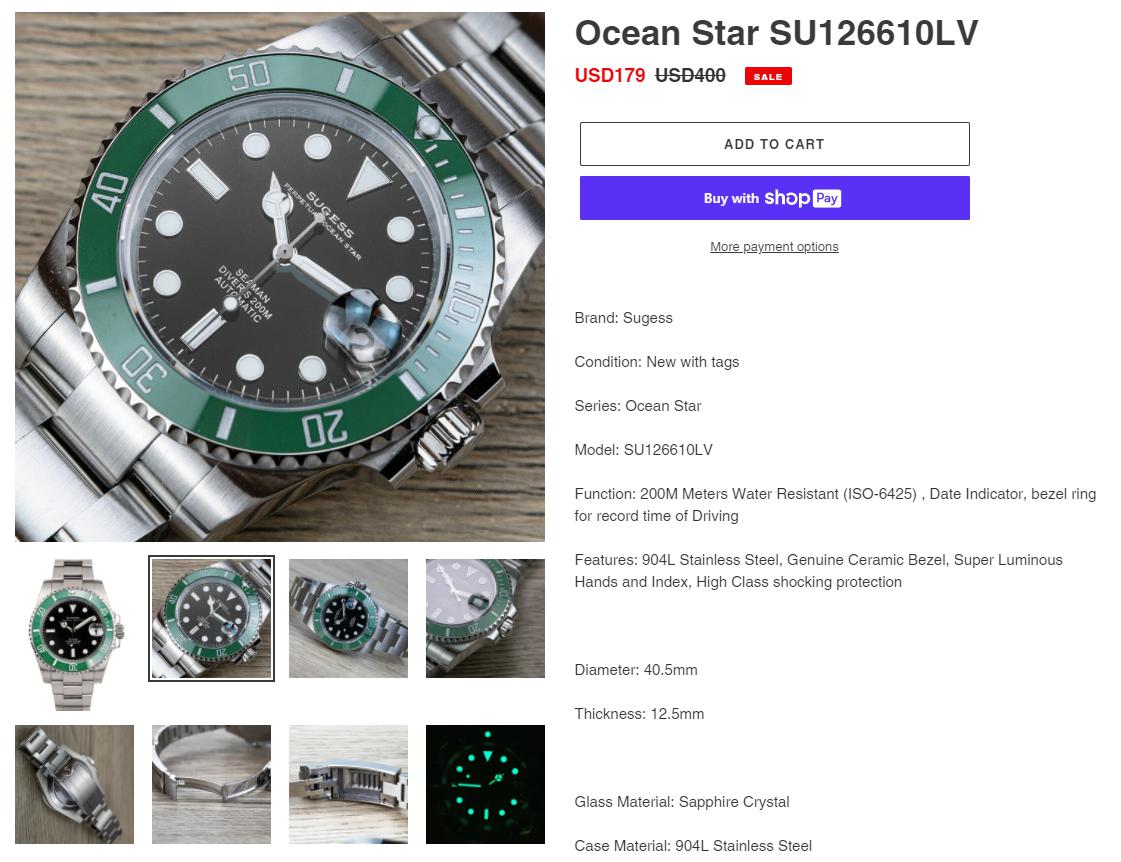The image size is (1121, 862).
Task: Select close-up bezel and crown thumbnail
Action: click(485, 618)
